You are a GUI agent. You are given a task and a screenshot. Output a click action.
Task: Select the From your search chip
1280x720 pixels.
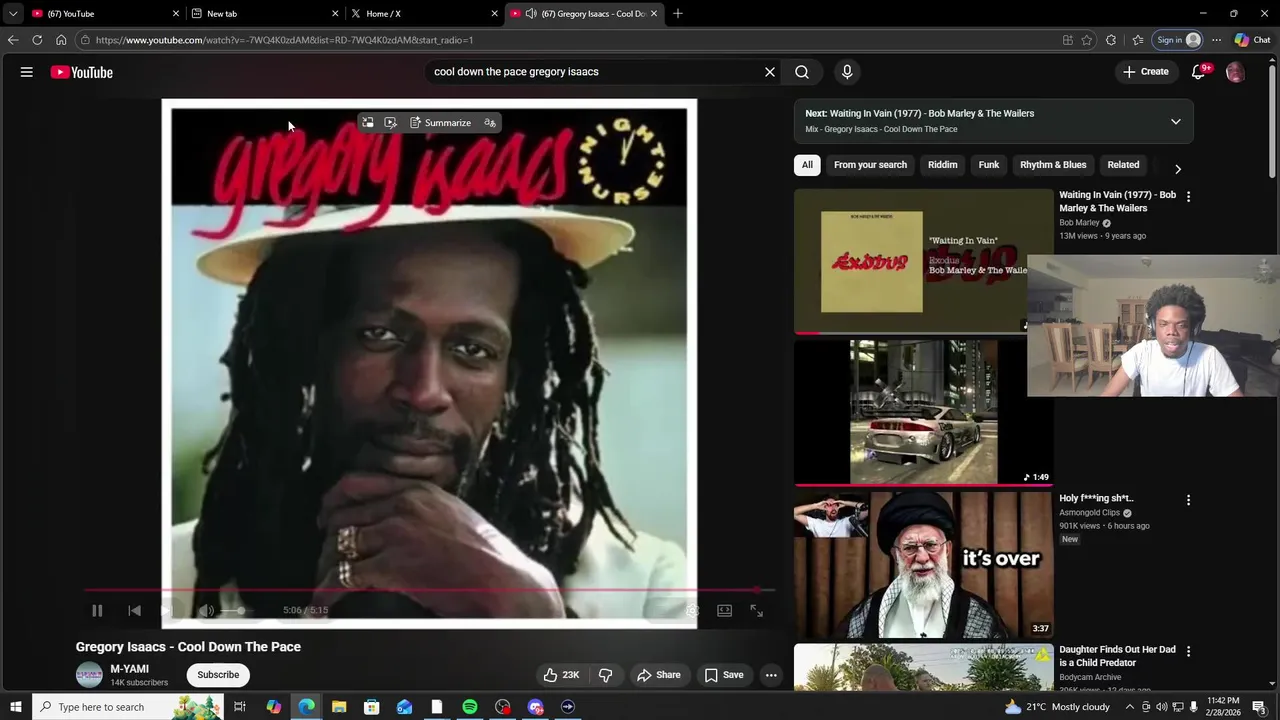[x=870, y=165]
